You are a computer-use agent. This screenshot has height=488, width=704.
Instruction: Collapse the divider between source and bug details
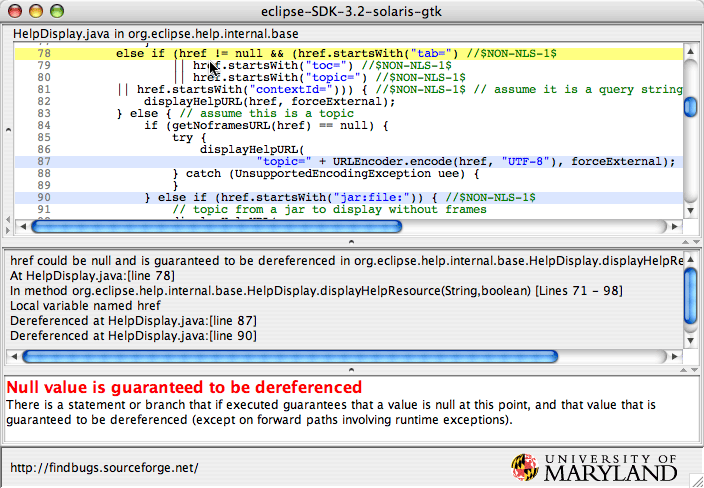click(x=349, y=241)
